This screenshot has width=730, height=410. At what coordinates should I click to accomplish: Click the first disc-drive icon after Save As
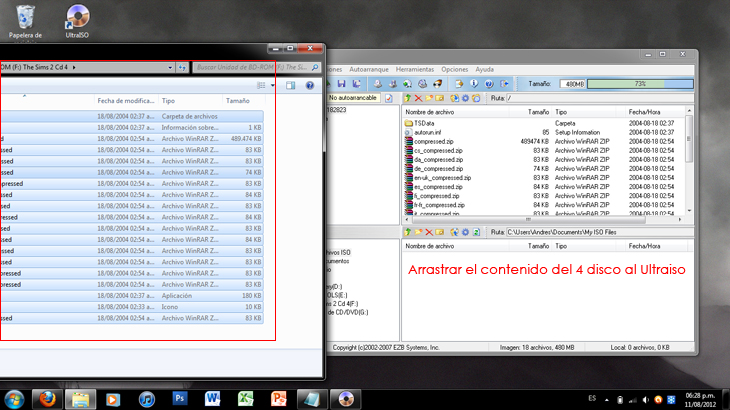[x=378, y=84]
